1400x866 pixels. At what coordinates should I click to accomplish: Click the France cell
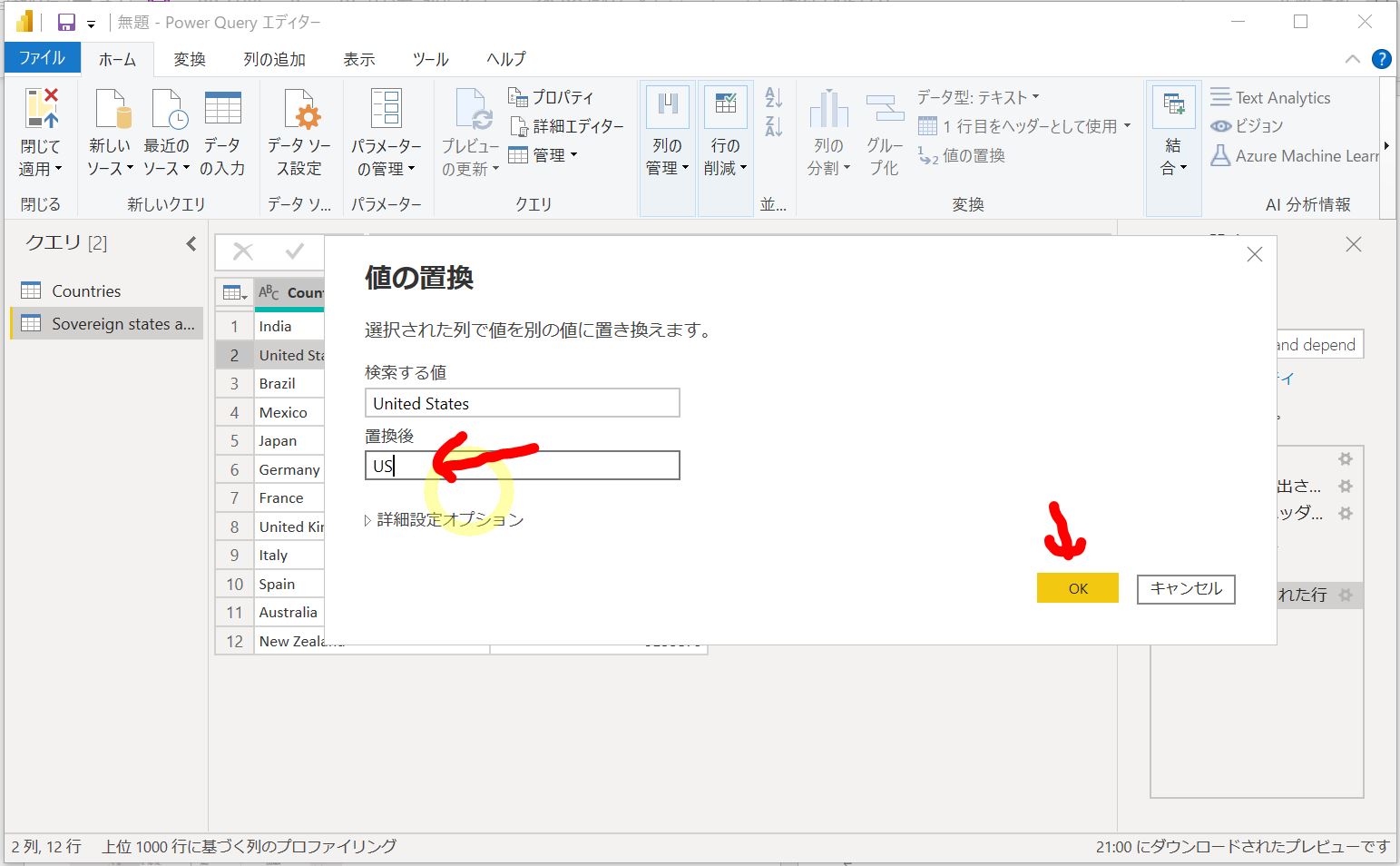click(x=289, y=497)
